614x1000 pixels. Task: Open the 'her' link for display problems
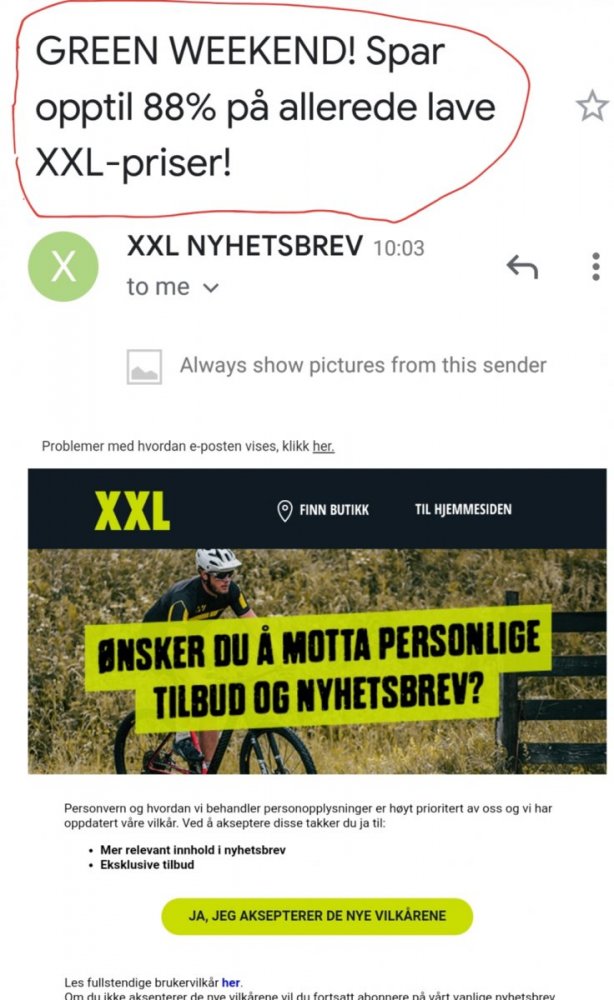click(323, 446)
